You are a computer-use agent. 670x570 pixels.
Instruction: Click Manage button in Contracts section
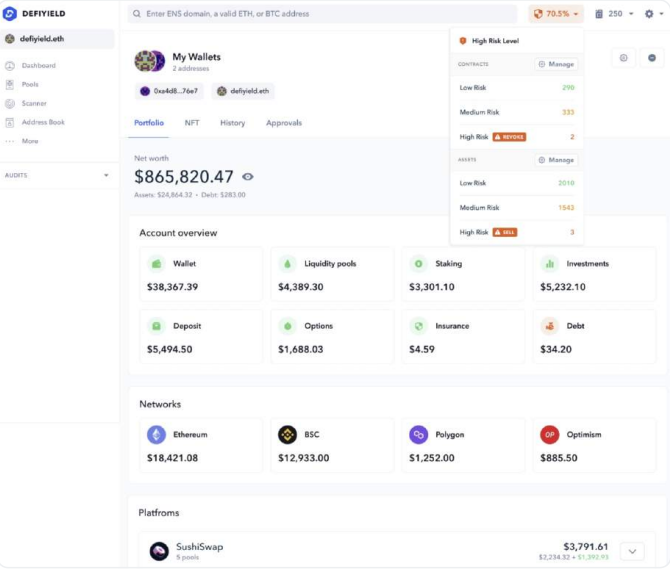click(x=557, y=64)
